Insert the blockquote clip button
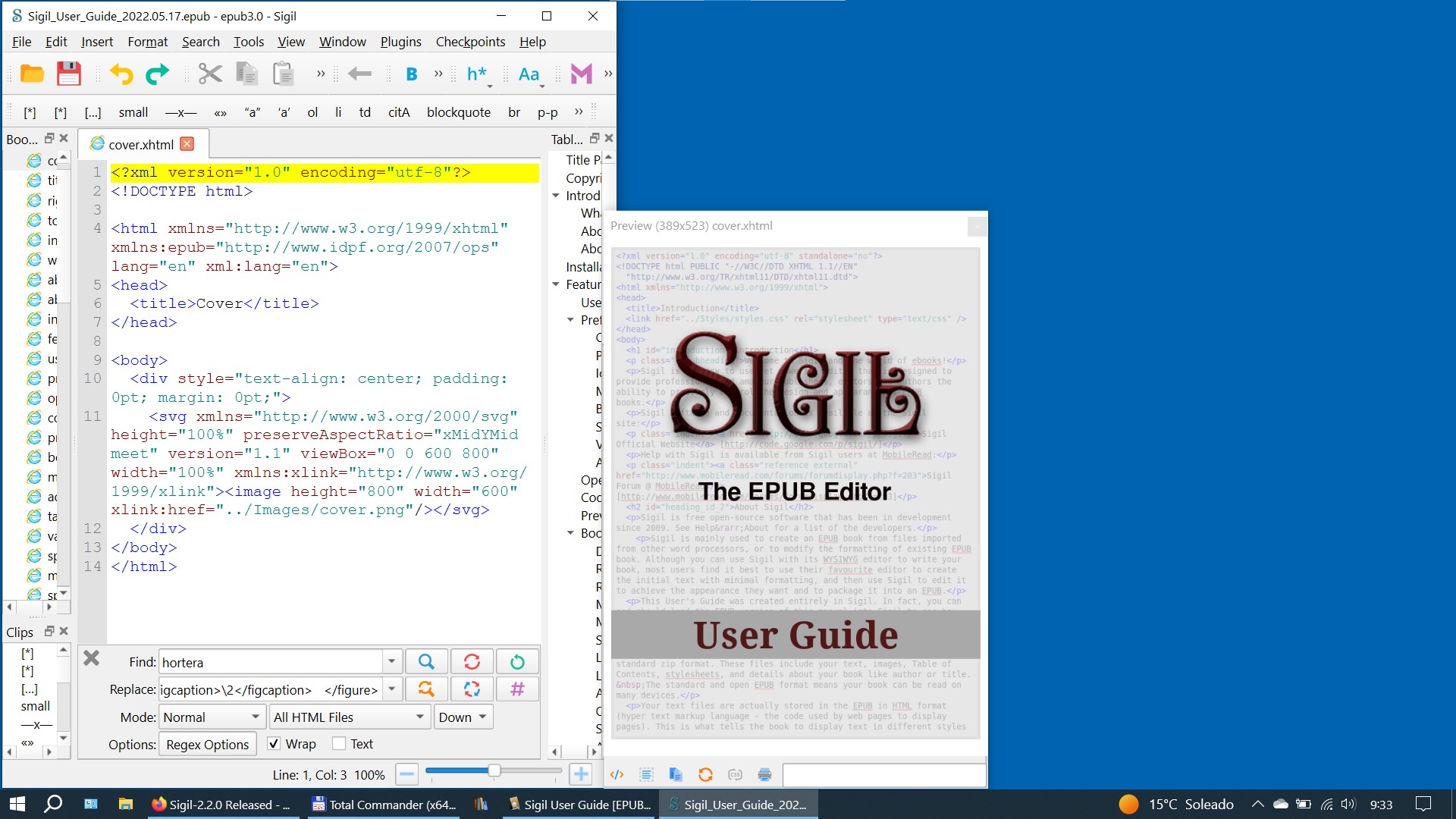 pos(458,112)
